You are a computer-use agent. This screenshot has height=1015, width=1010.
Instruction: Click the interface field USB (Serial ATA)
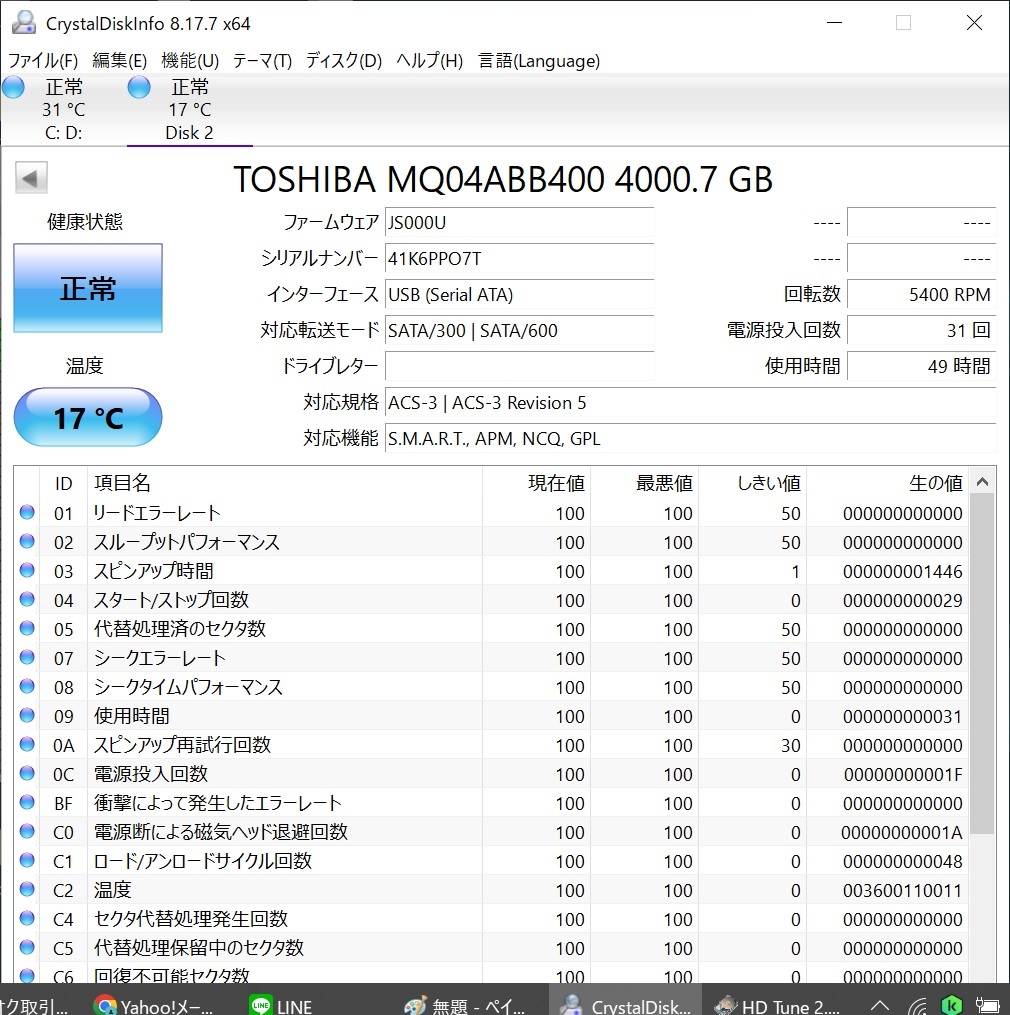point(519,295)
